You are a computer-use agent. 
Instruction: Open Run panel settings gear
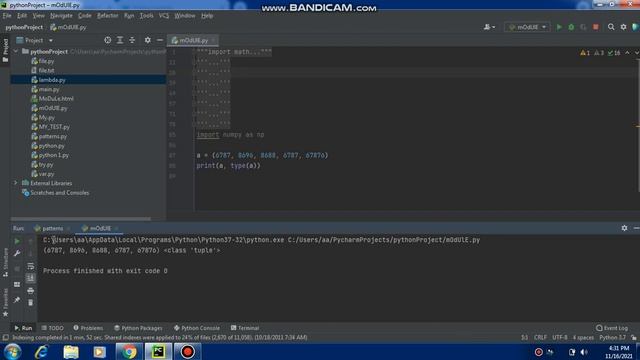point(624,228)
